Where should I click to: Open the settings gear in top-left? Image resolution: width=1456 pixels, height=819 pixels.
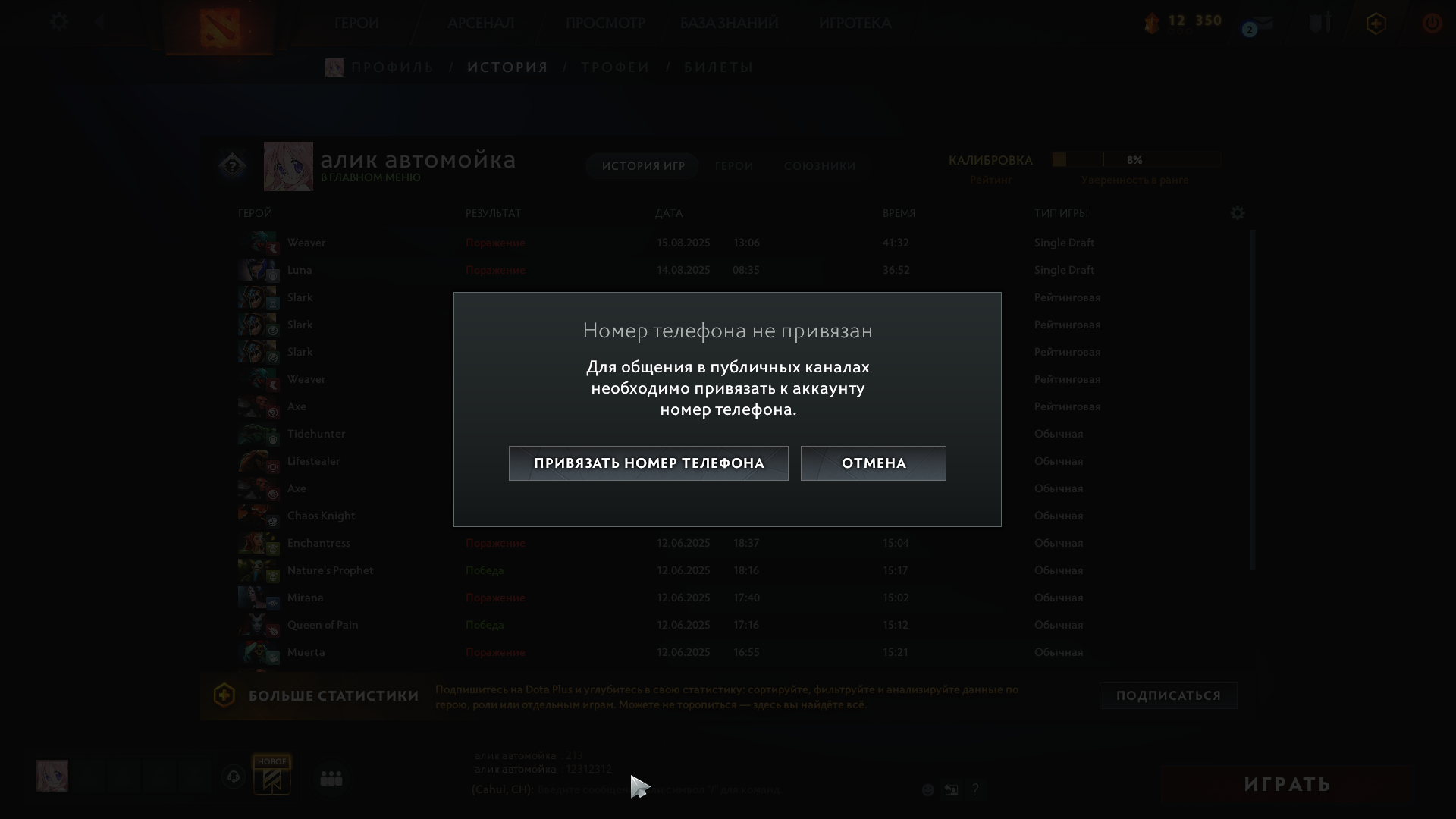tap(59, 22)
